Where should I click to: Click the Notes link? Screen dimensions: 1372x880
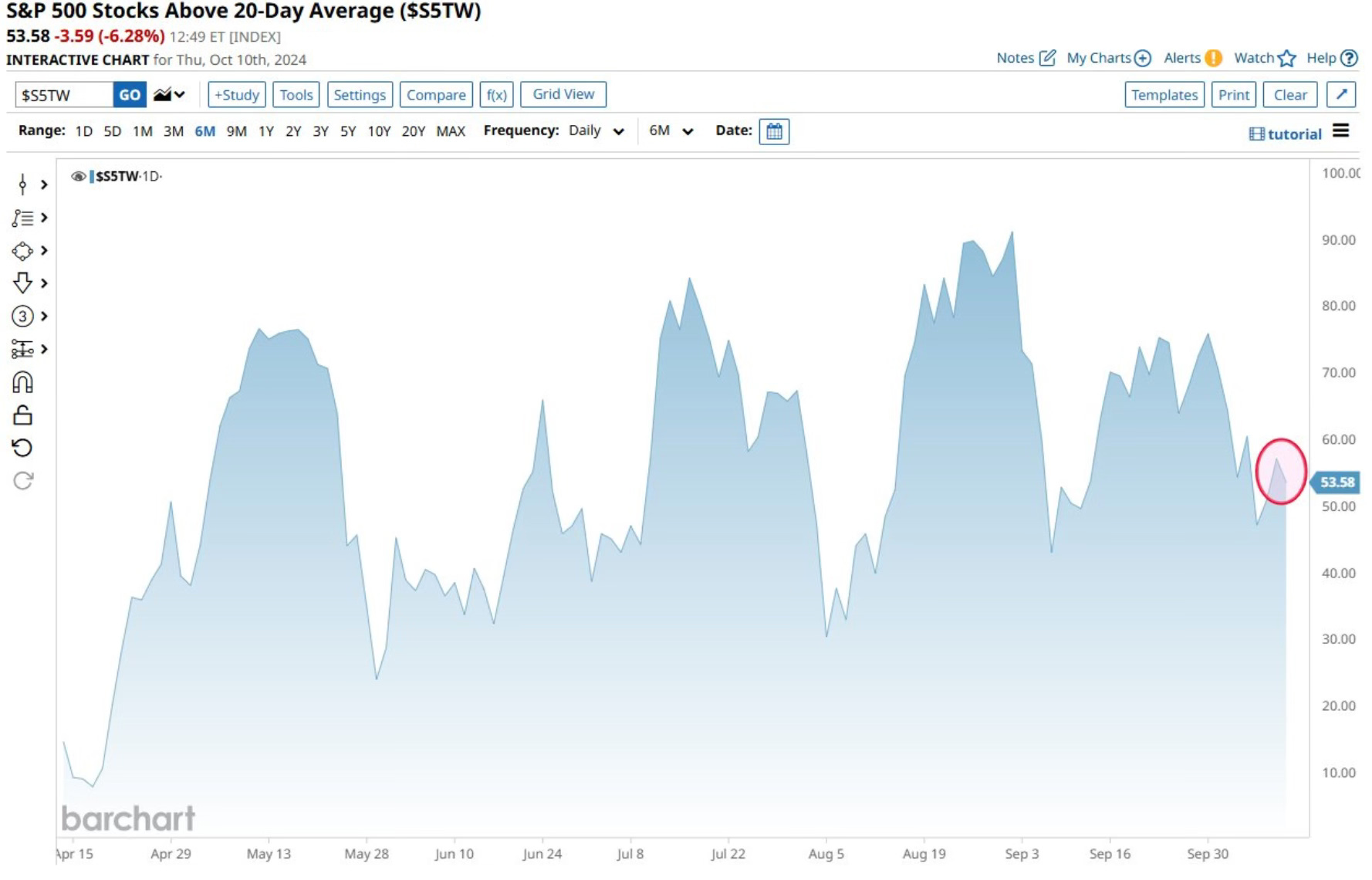1015,58
